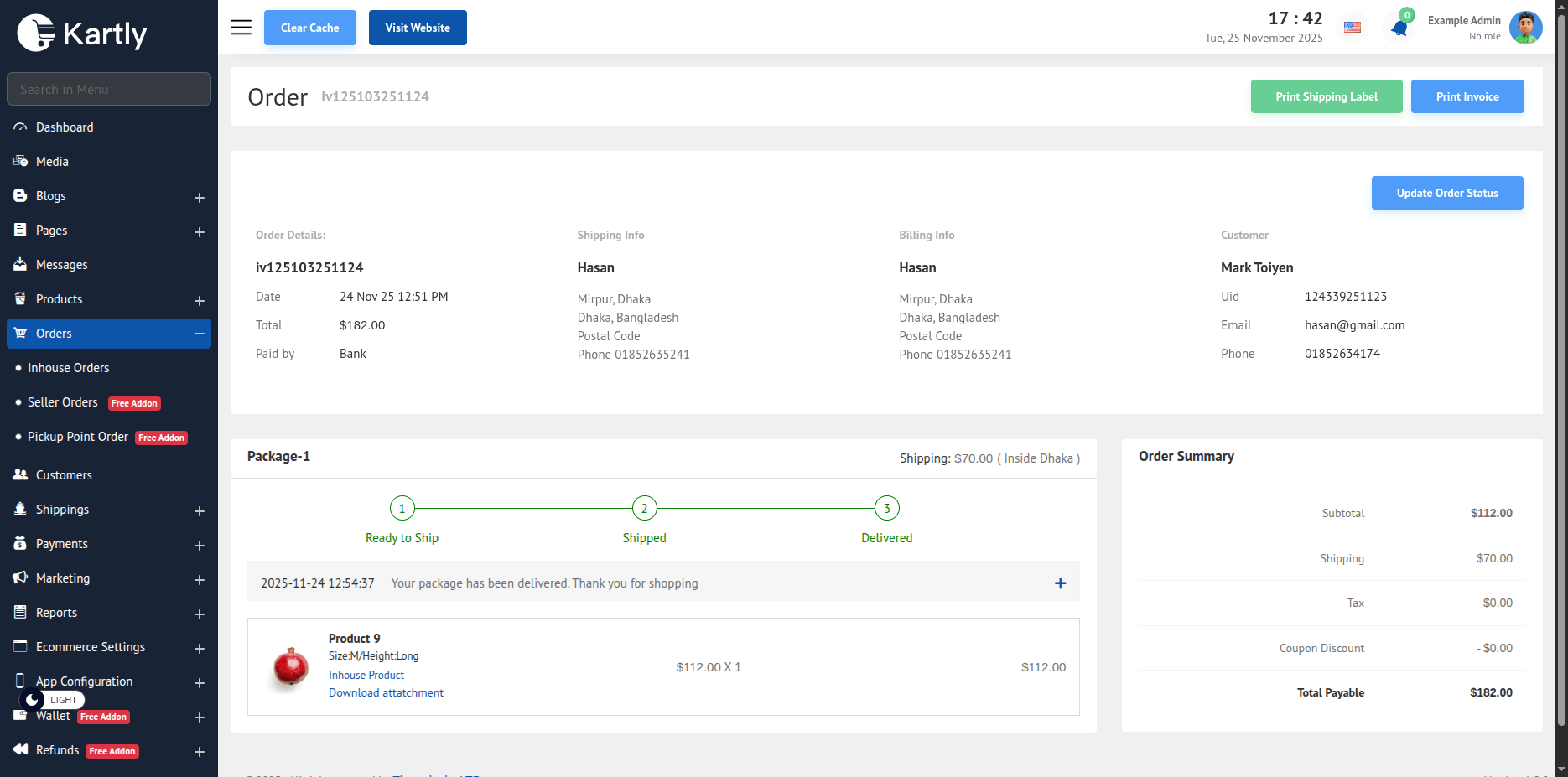This screenshot has height=777, width=1568.
Task: Open the notifications bell icon
Action: (x=1399, y=28)
